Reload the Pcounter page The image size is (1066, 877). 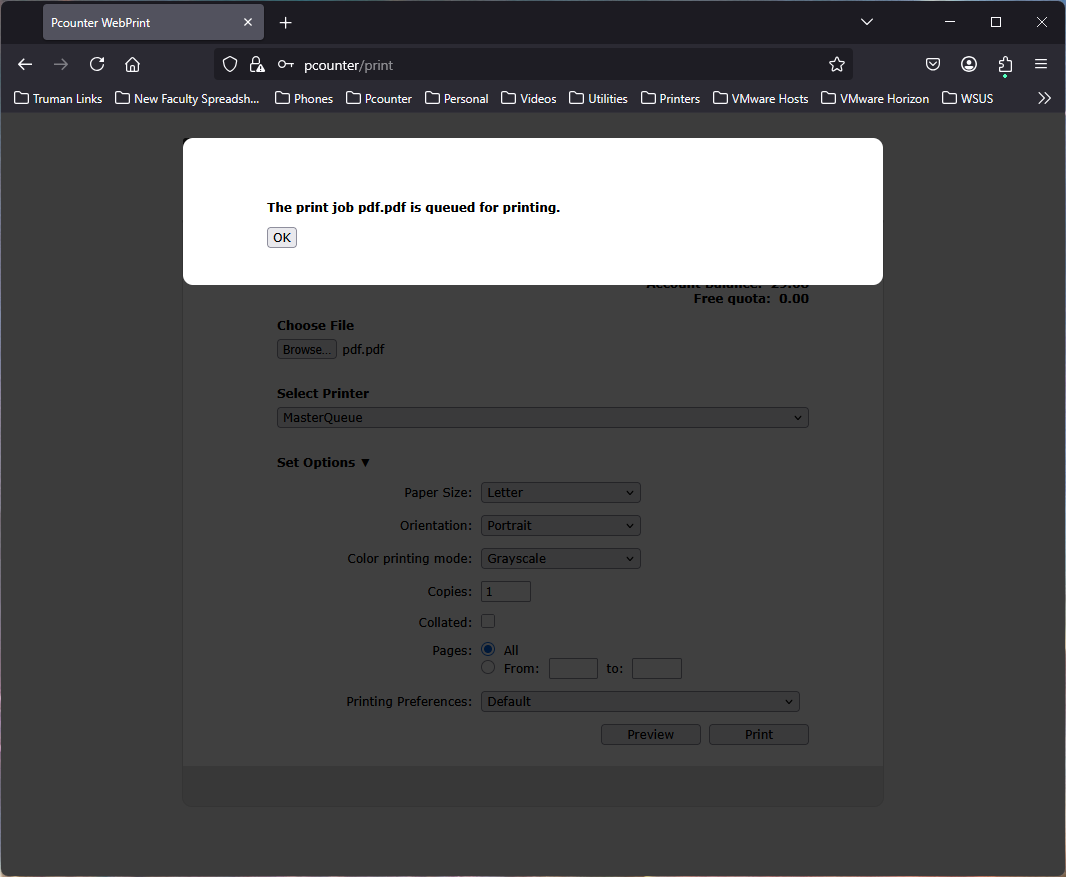tap(97, 65)
